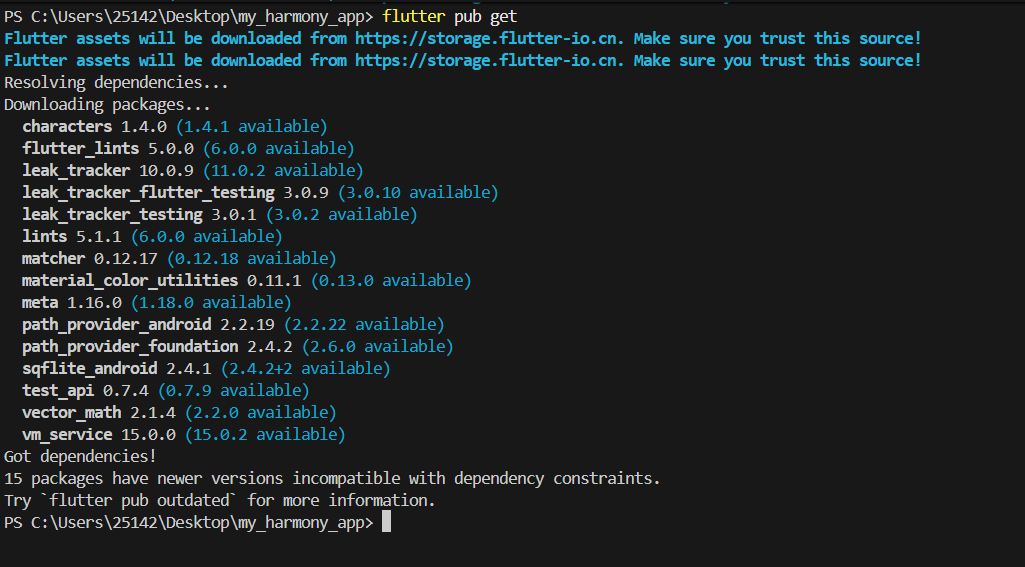
Task: Click the 'flutter pub get' command text
Action: pos(450,16)
